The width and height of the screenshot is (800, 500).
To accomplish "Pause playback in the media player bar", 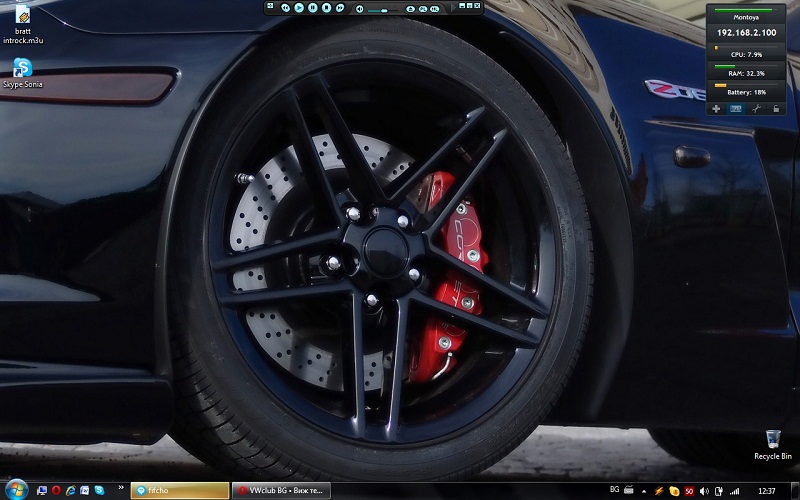I will [313, 7].
